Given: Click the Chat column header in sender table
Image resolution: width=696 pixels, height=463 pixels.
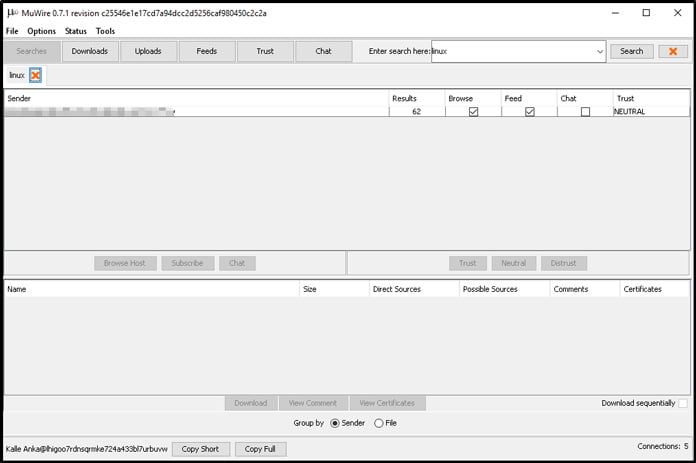Looking at the screenshot, I should pyautogui.click(x=585, y=98).
